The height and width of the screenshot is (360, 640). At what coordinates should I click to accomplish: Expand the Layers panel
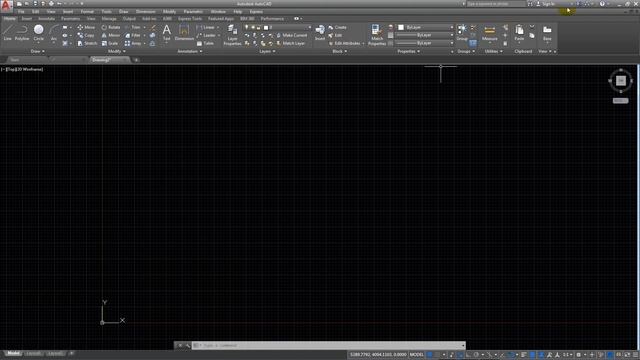click(267, 51)
